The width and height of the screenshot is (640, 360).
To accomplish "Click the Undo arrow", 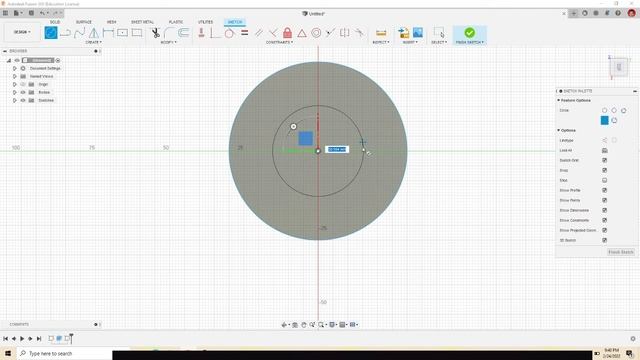I will pyautogui.click(x=42, y=13).
